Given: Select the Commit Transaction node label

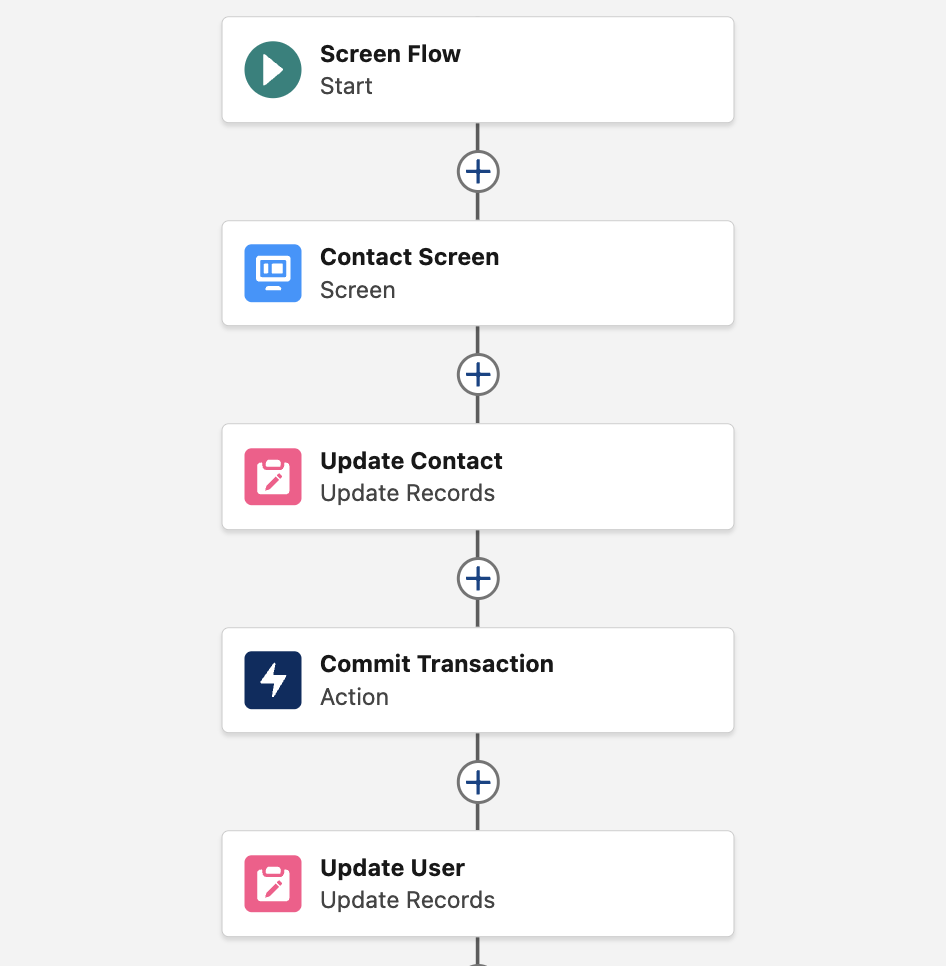Looking at the screenshot, I should (x=436, y=664).
